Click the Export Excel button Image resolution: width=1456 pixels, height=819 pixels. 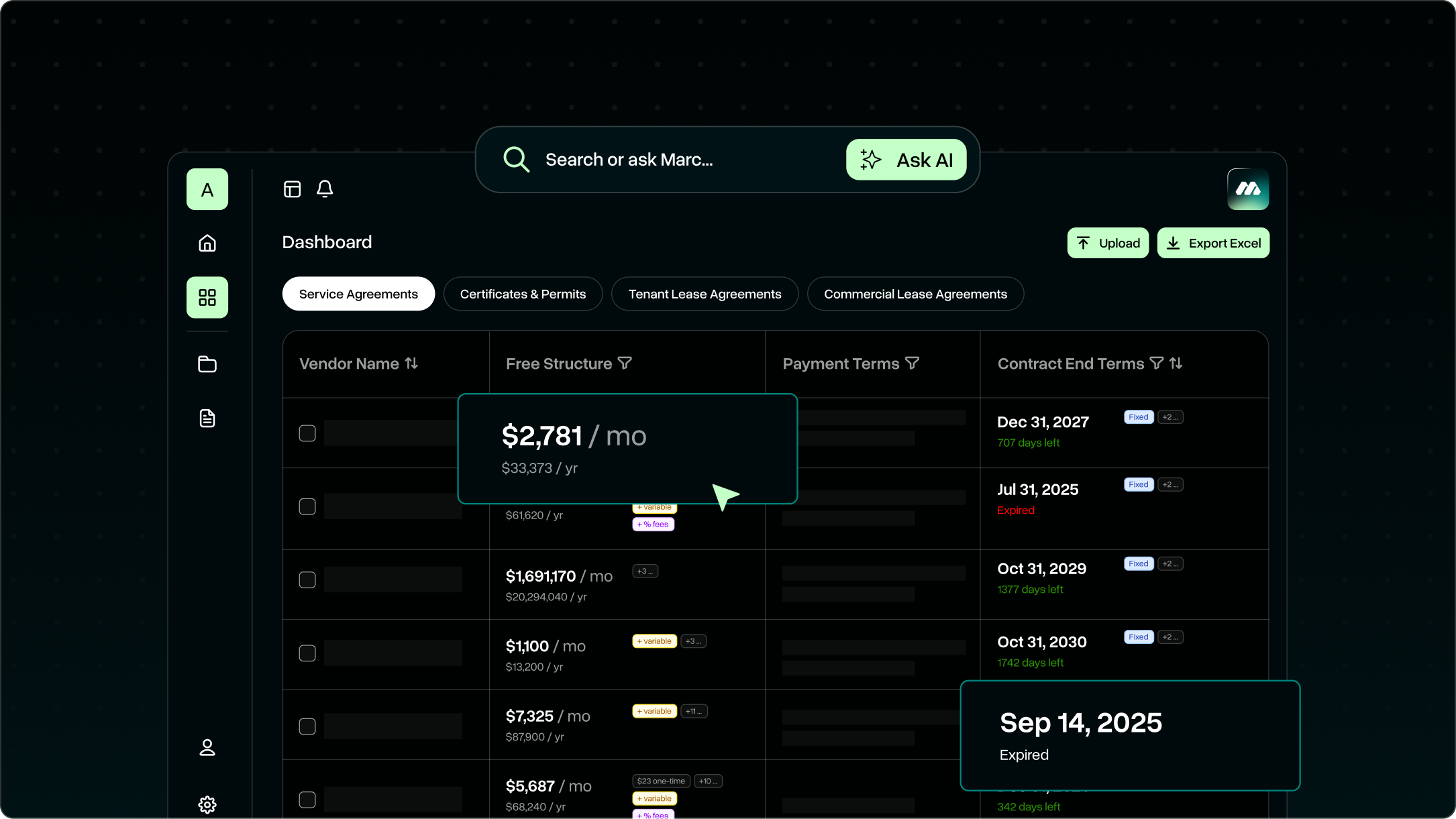tap(1213, 243)
